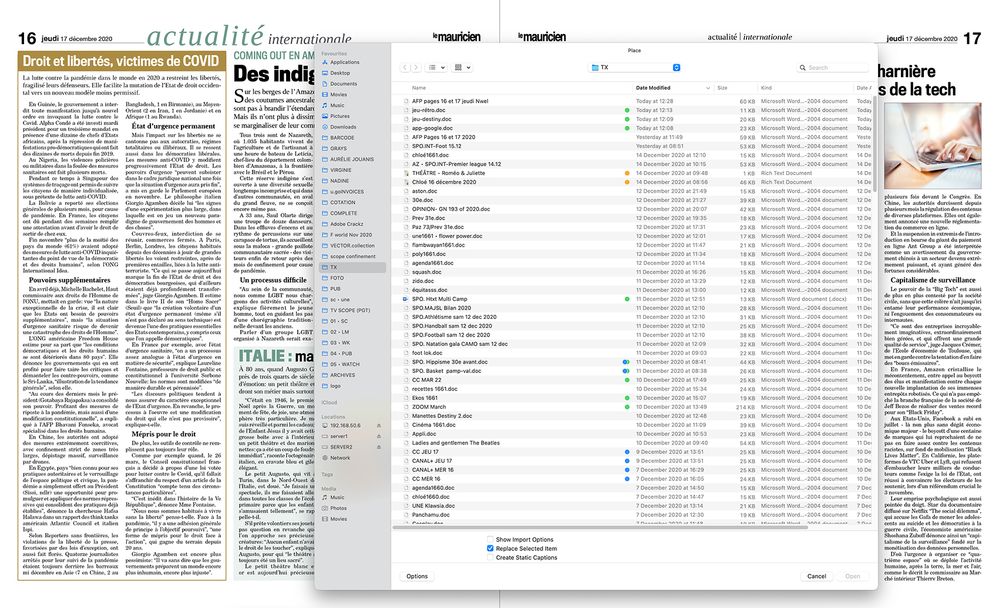The height and width of the screenshot is (608, 999).
Task: Click the Search field in Place dialog
Action: [x=833, y=68]
